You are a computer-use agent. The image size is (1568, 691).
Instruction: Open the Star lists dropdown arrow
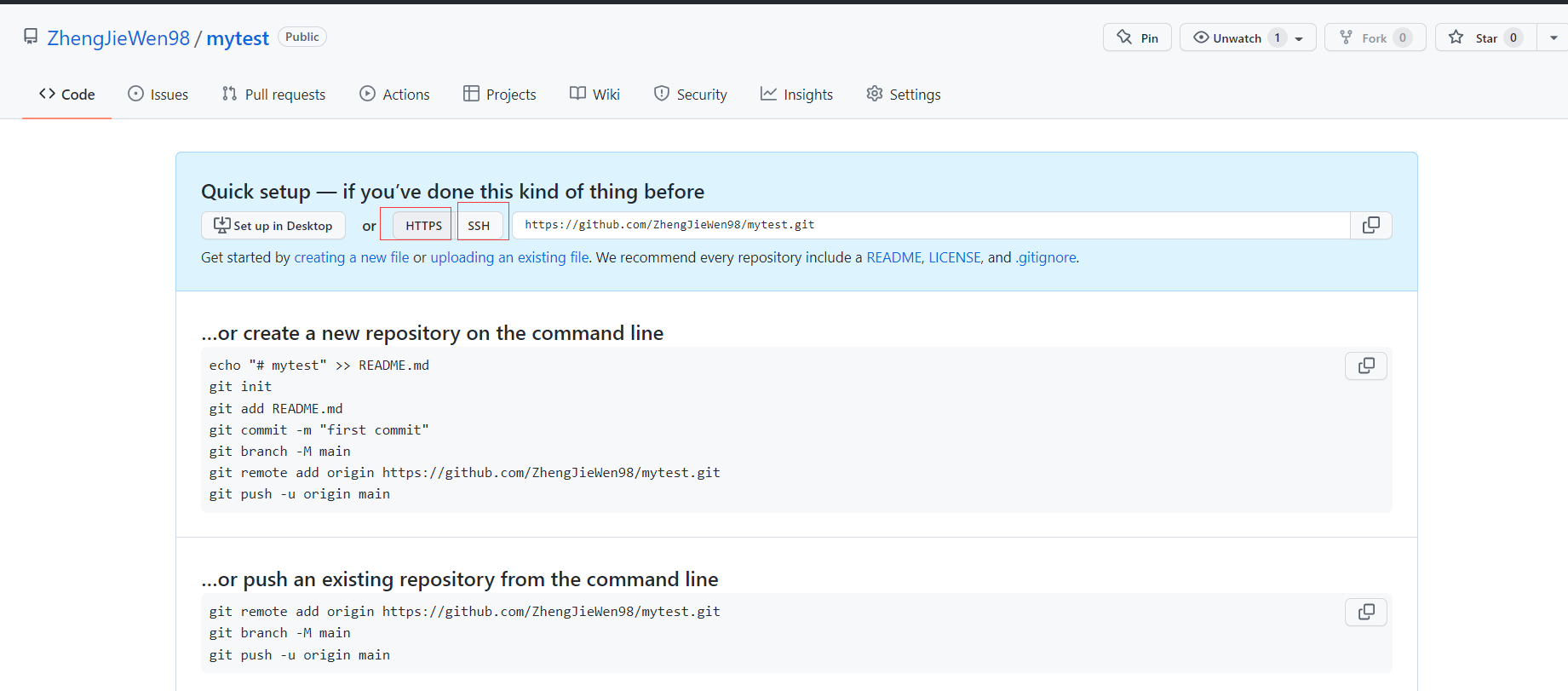pyautogui.click(x=1553, y=37)
